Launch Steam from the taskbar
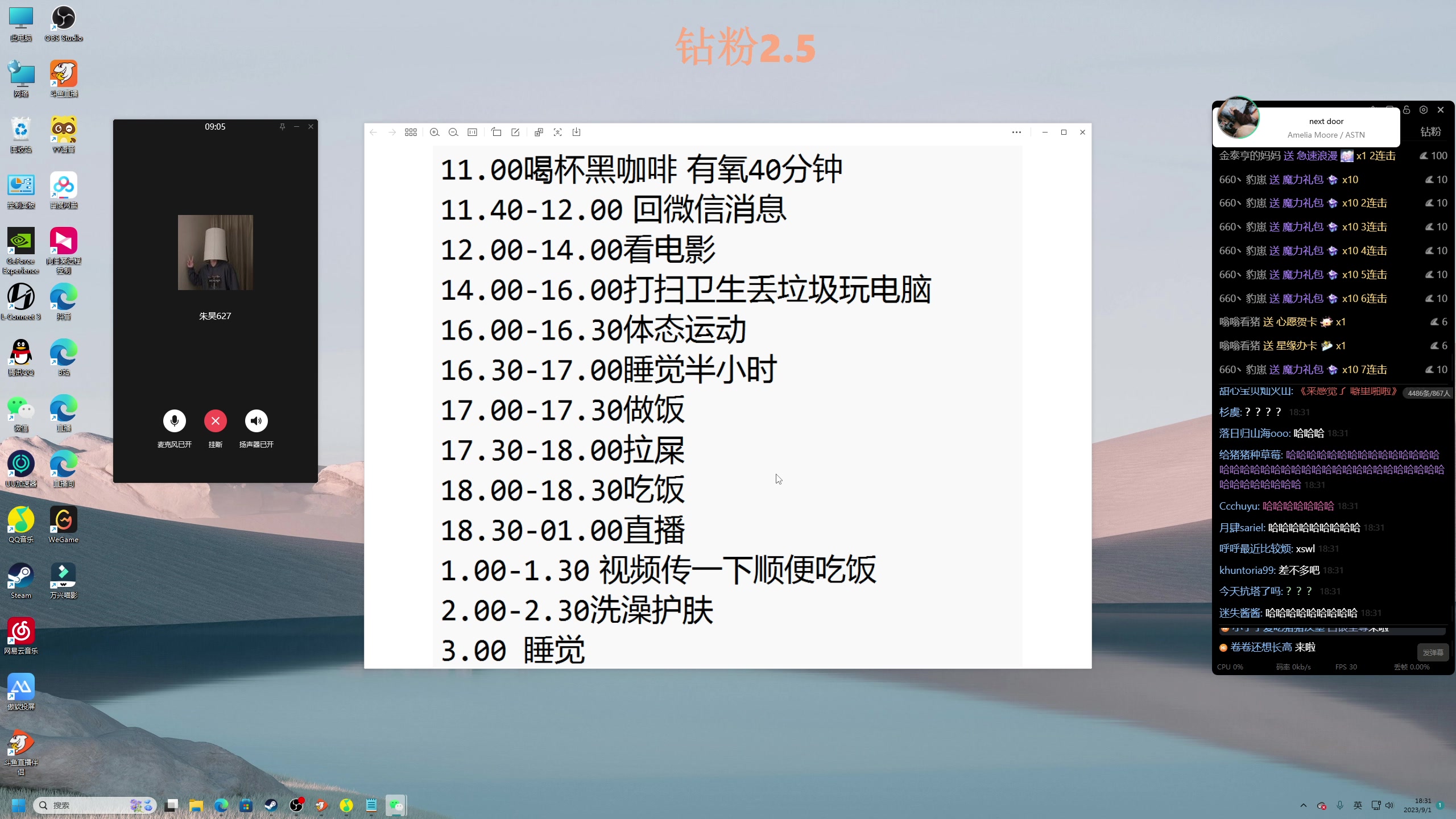The width and height of the screenshot is (1456, 819). tap(271, 805)
